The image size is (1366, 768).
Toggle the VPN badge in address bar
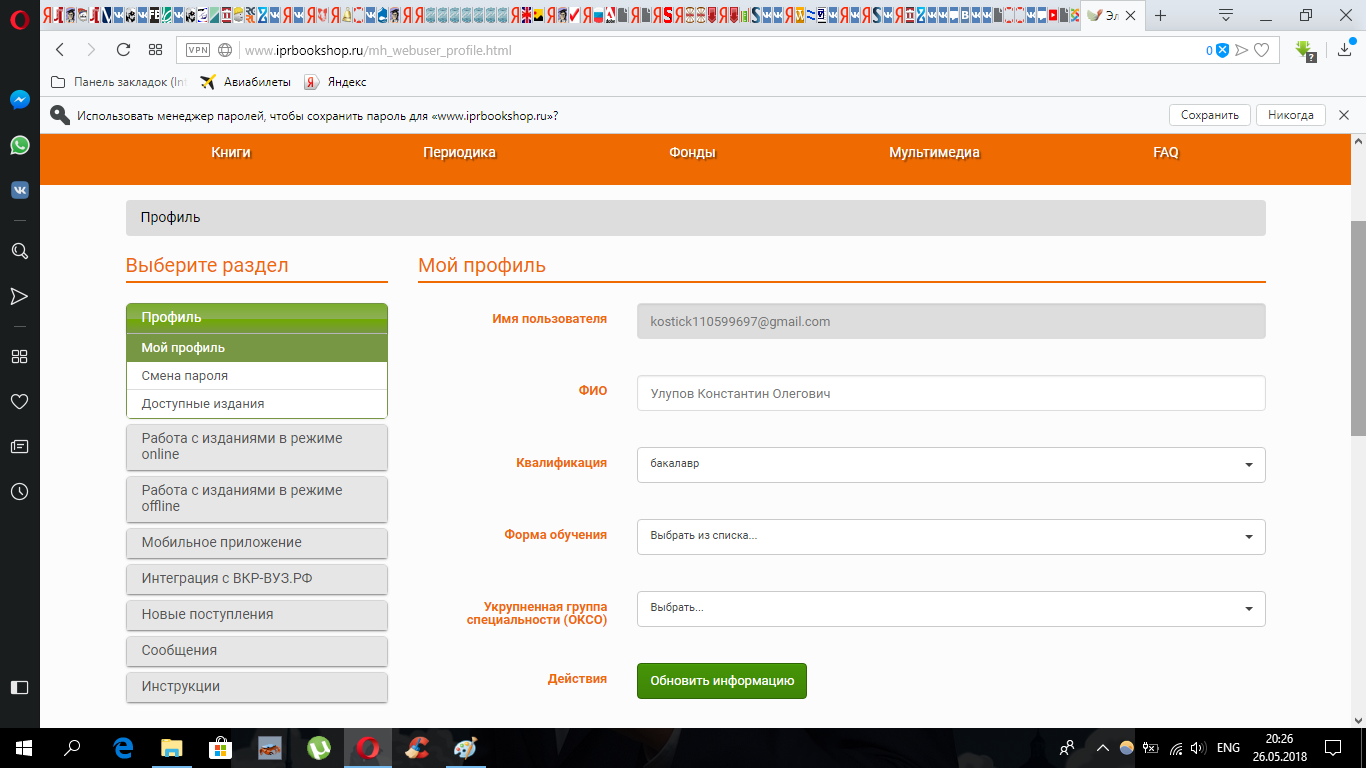point(198,50)
